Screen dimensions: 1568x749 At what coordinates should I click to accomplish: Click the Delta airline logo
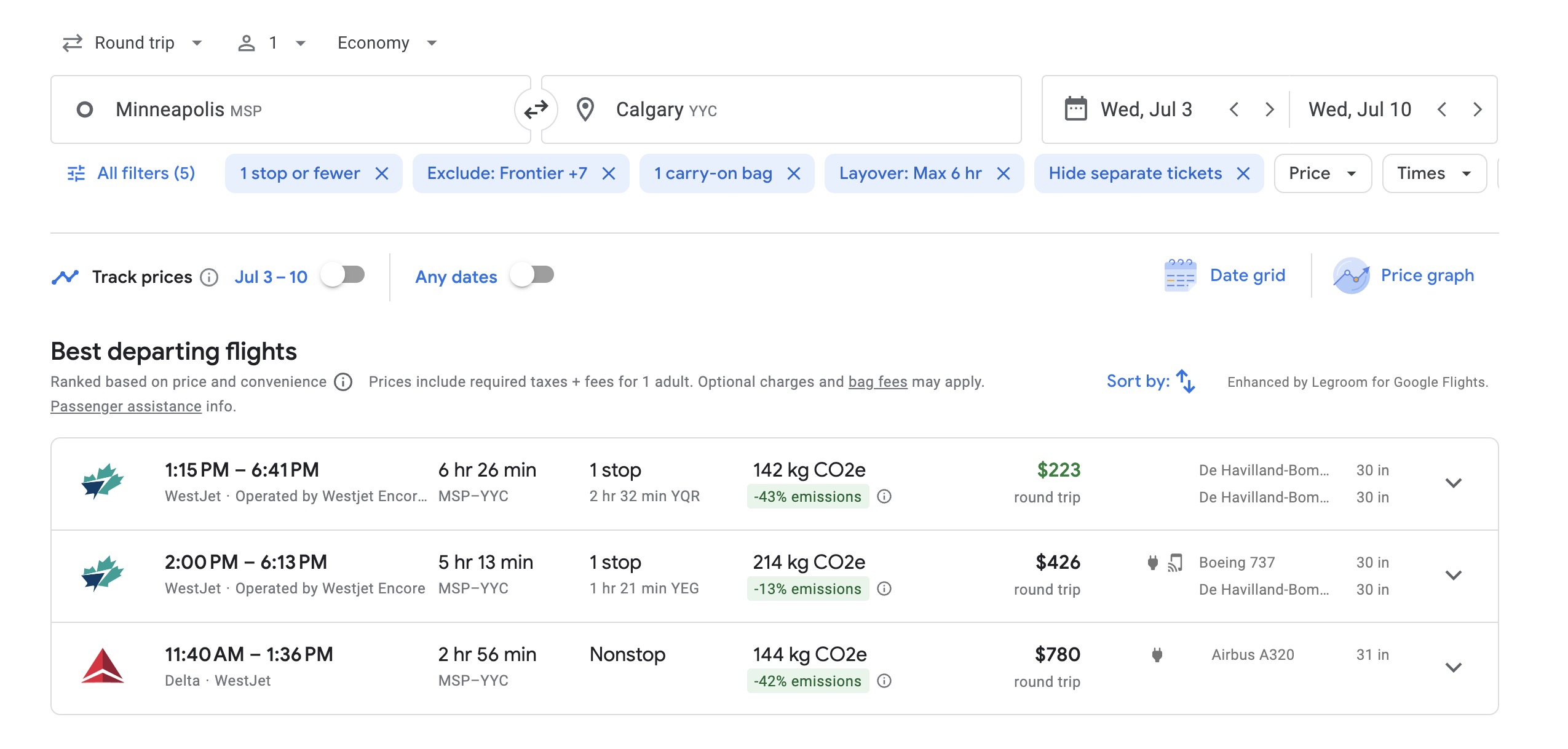click(104, 668)
